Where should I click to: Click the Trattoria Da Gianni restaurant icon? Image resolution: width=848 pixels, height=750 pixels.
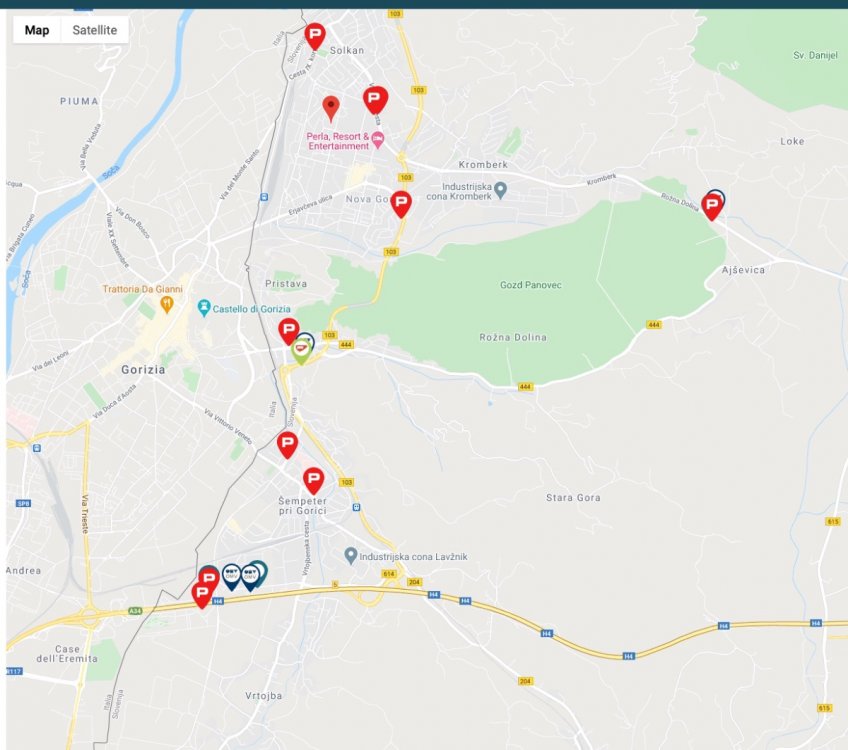coord(167,304)
